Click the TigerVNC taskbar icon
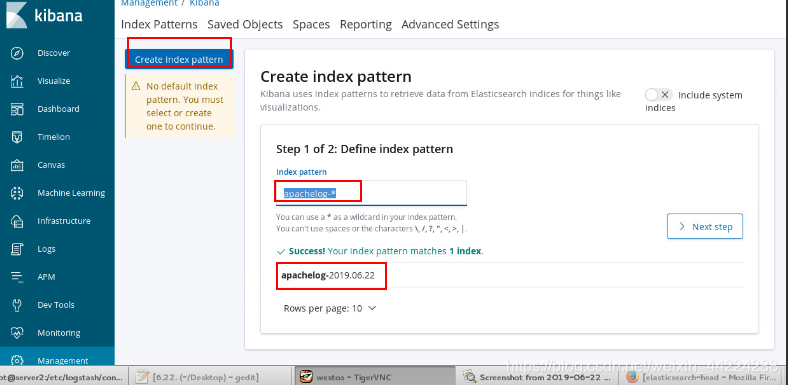 pyautogui.click(x=306, y=376)
